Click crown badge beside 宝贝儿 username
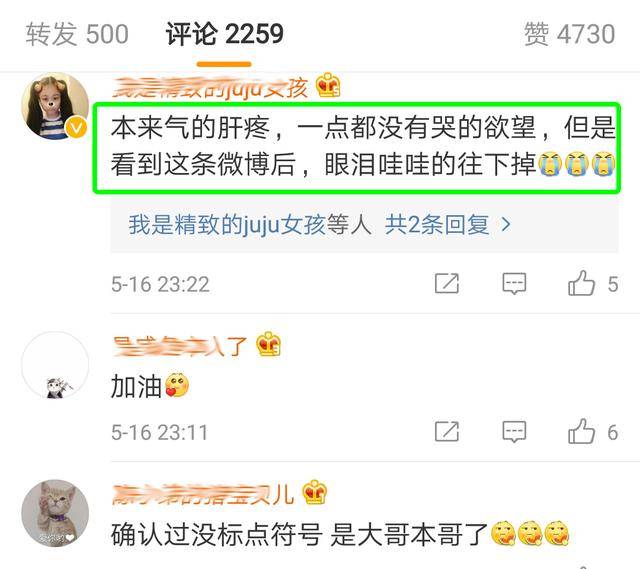640x569 pixels. (314, 492)
